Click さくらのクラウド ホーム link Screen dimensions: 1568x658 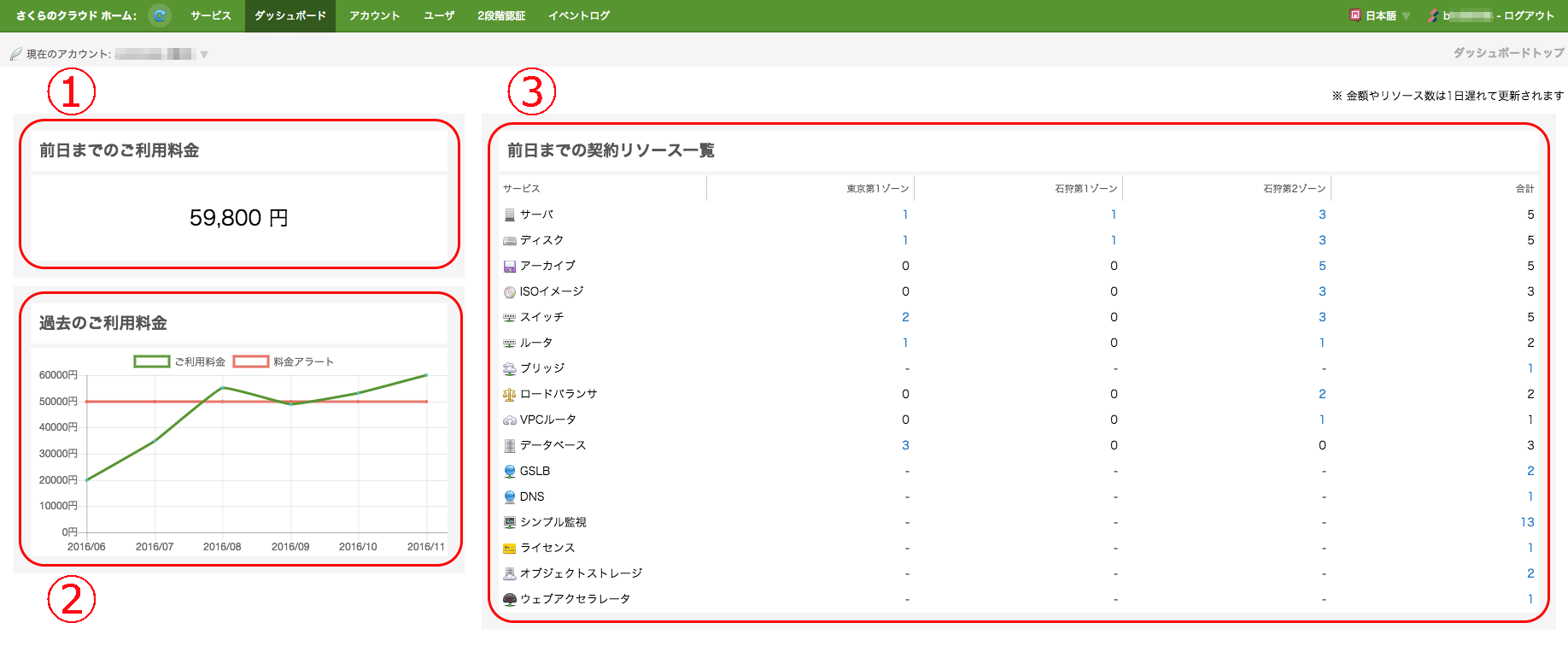pos(76,15)
